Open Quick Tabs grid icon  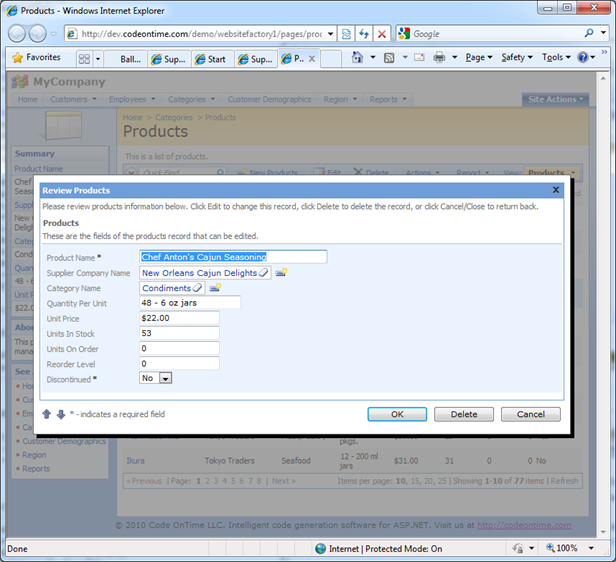[x=84, y=59]
